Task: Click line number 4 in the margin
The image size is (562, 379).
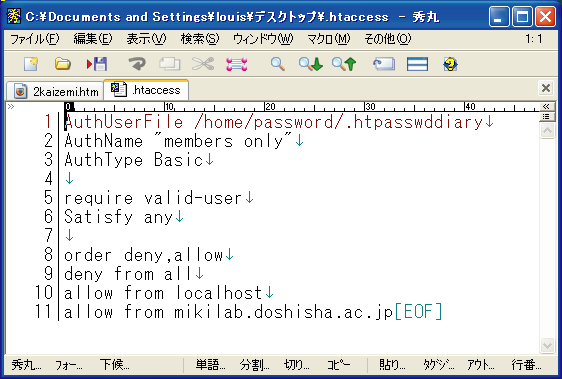Action: (x=48, y=179)
